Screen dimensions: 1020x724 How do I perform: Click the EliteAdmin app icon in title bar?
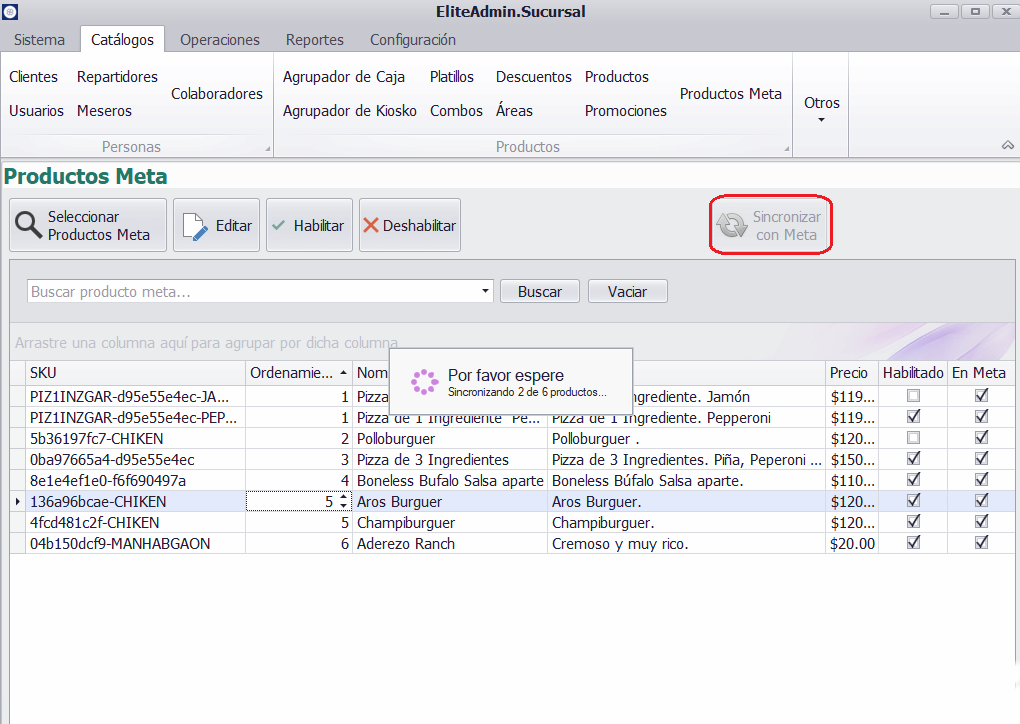coord(10,11)
